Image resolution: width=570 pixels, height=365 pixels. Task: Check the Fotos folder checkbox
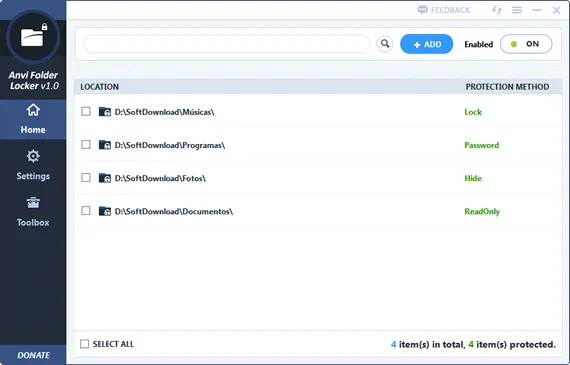pos(86,177)
